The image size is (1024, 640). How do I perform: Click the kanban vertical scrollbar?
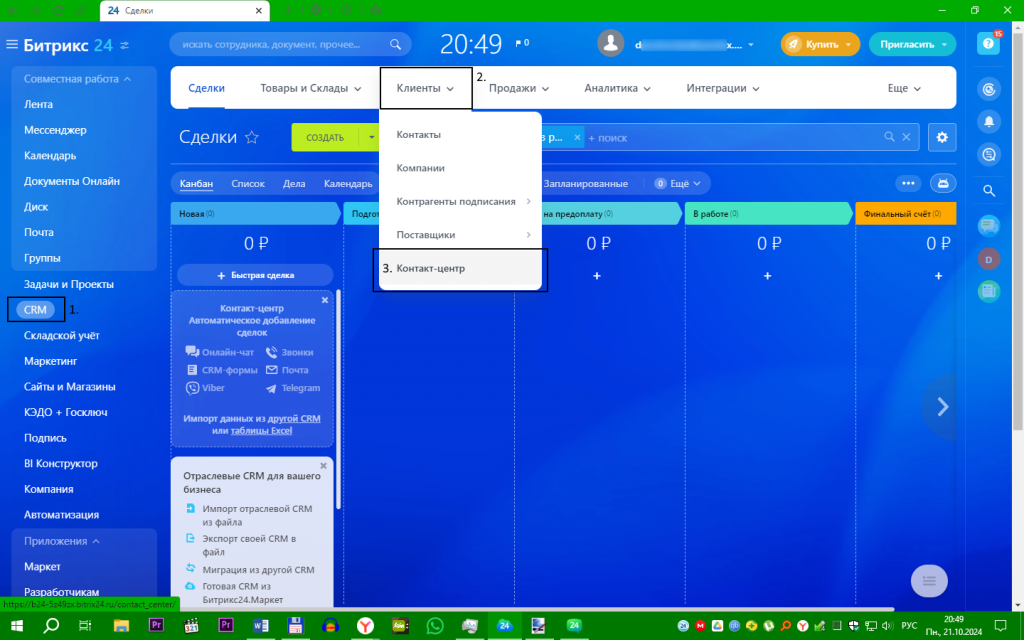338,398
